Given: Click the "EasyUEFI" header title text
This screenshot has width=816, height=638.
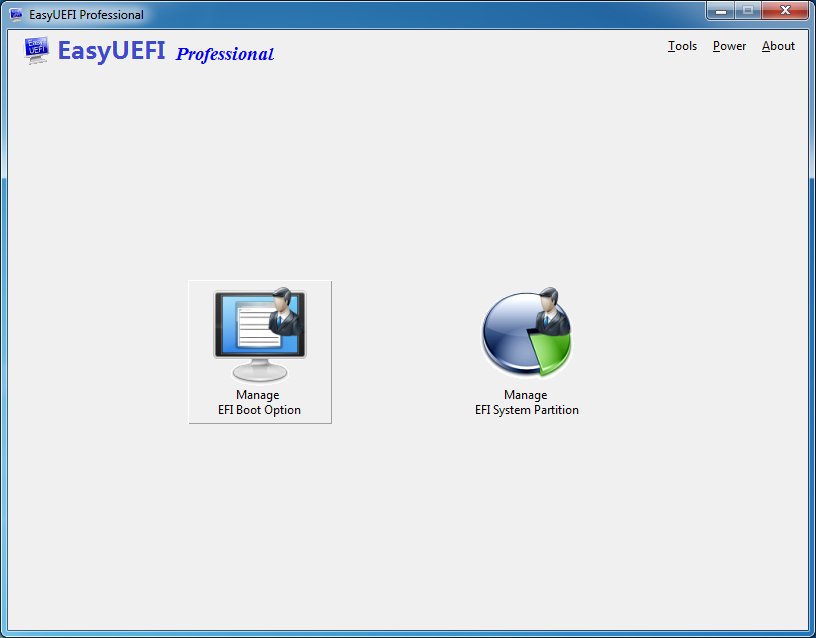Looking at the screenshot, I should [111, 51].
